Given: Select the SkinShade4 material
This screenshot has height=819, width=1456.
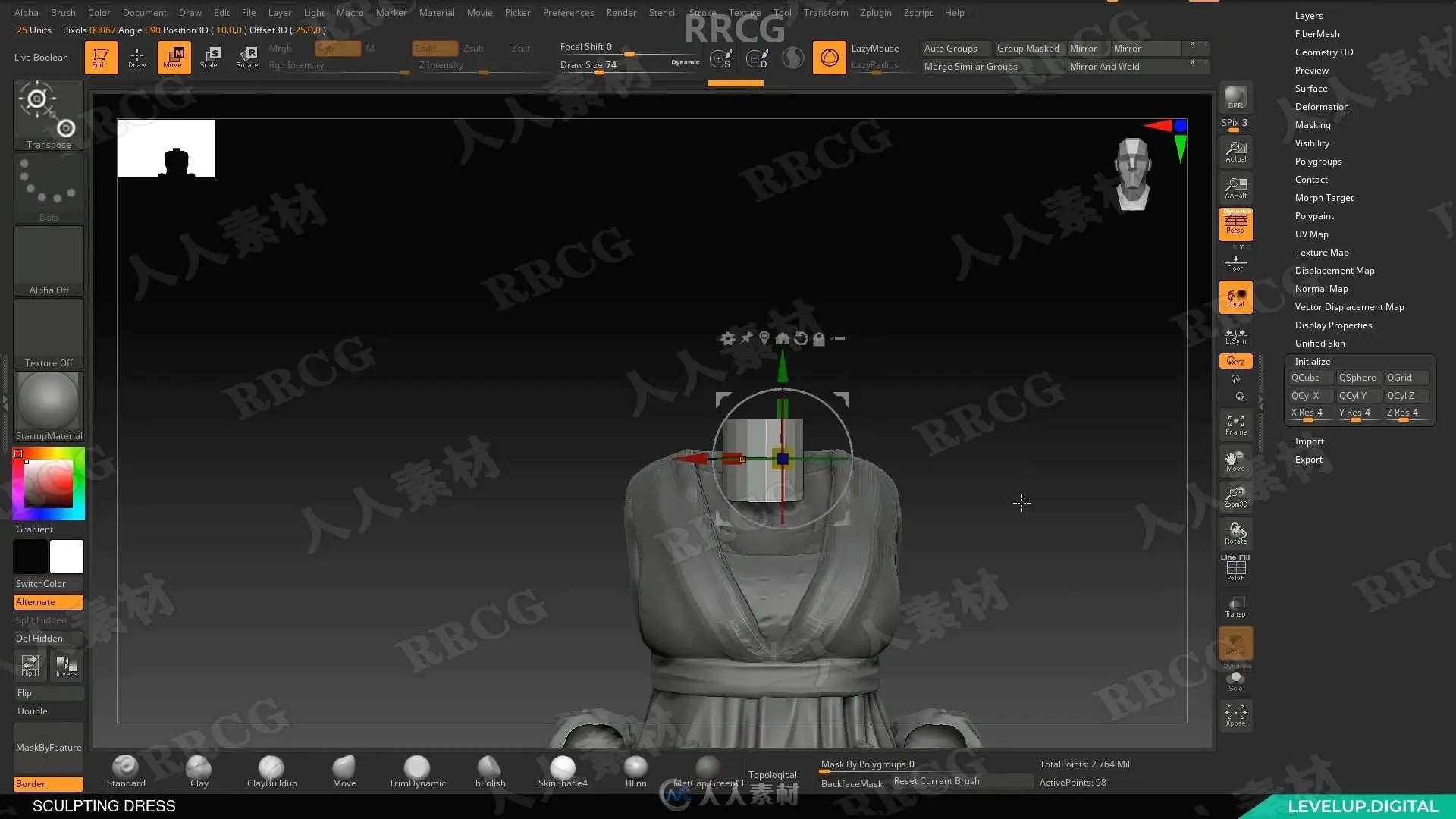Looking at the screenshot, I should (x=563, y=771).
